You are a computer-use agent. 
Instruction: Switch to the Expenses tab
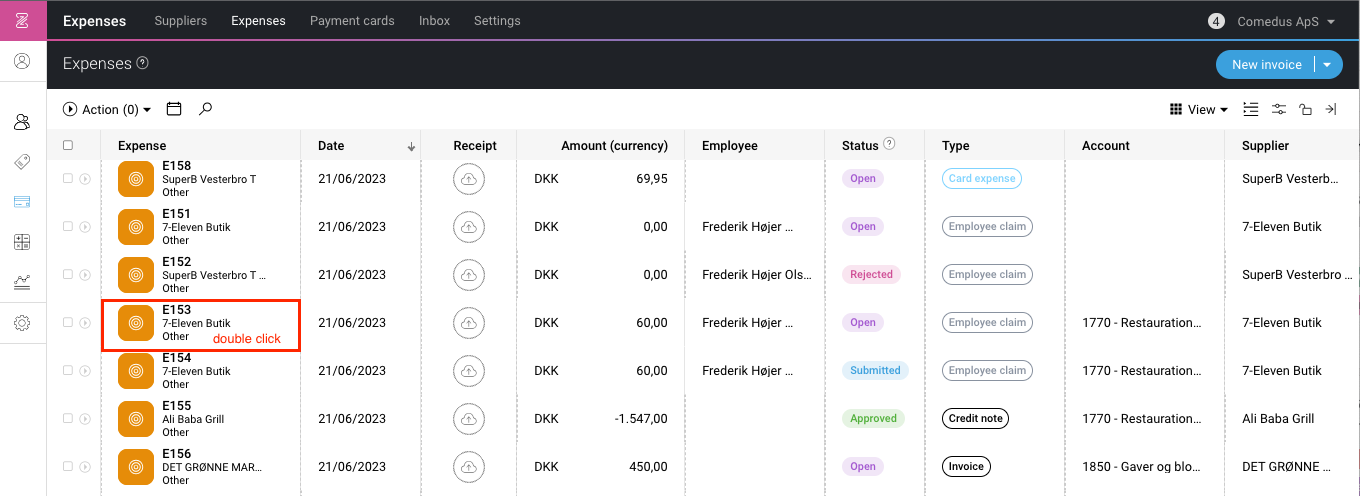[x=258, y=20]
